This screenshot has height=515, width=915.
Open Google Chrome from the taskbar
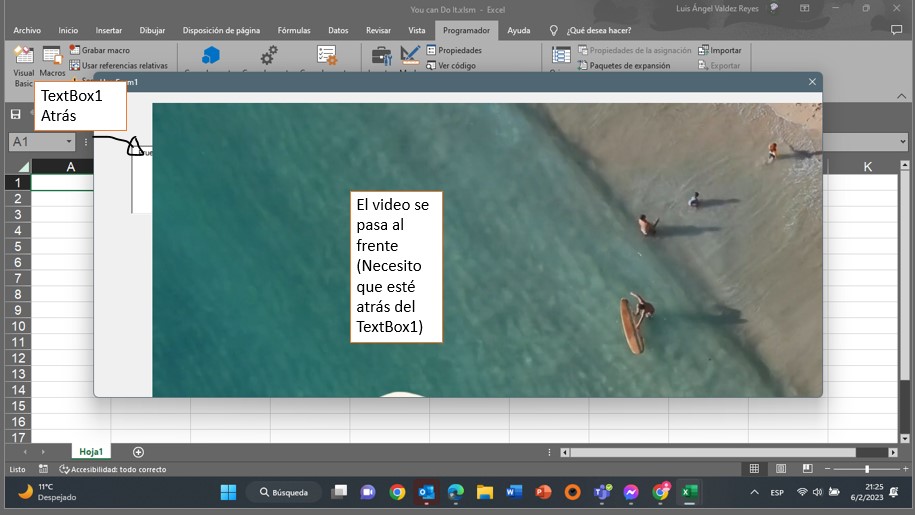(397, 492)
